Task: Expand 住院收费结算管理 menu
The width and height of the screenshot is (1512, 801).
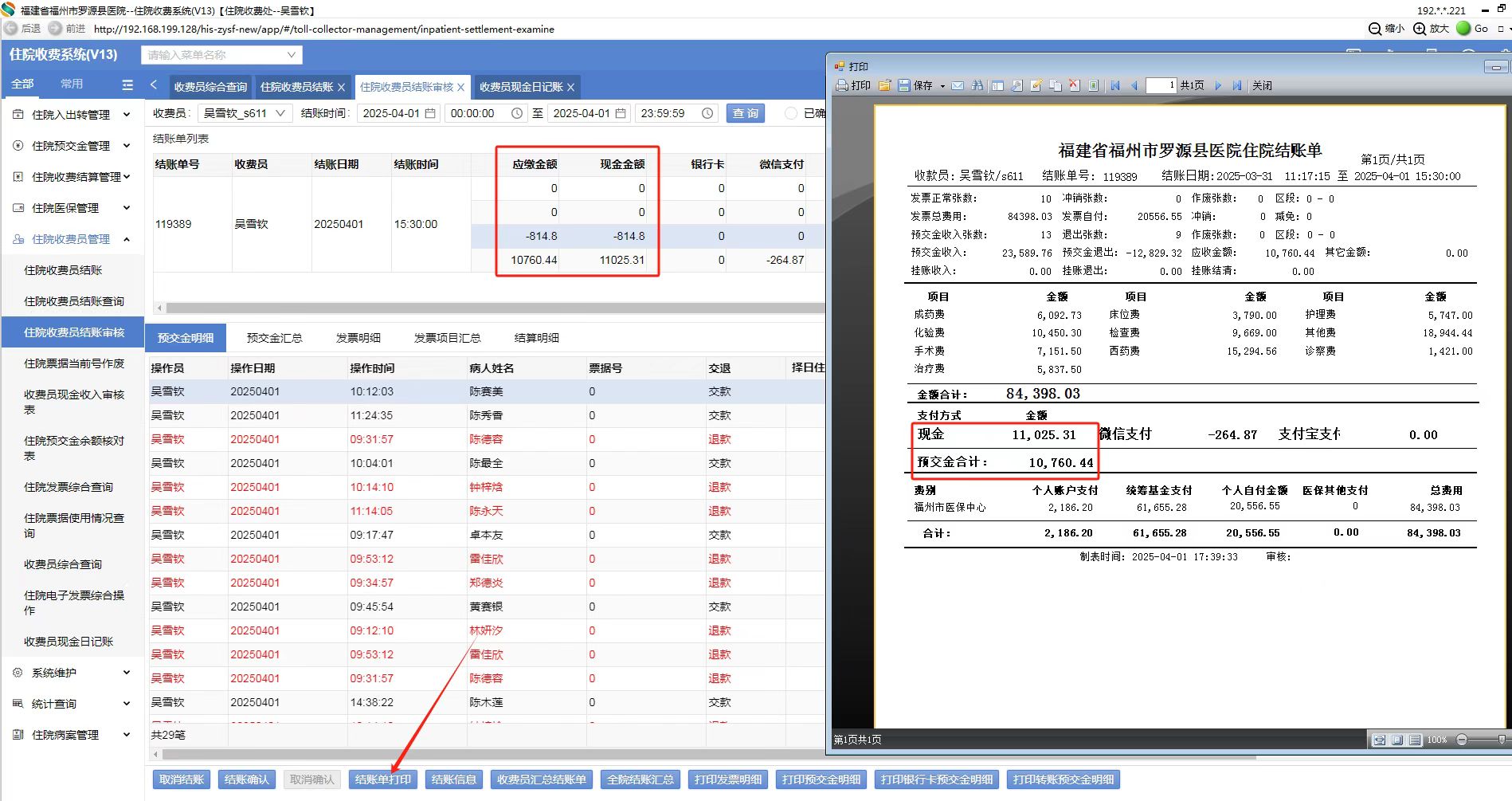Action: (72, 177)
